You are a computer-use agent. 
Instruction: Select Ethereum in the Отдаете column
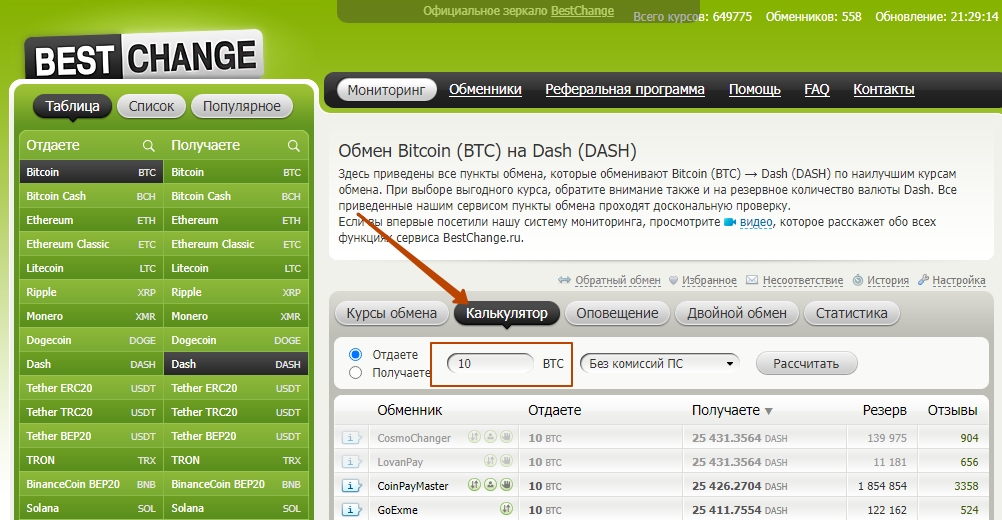(x=91, y=220)
